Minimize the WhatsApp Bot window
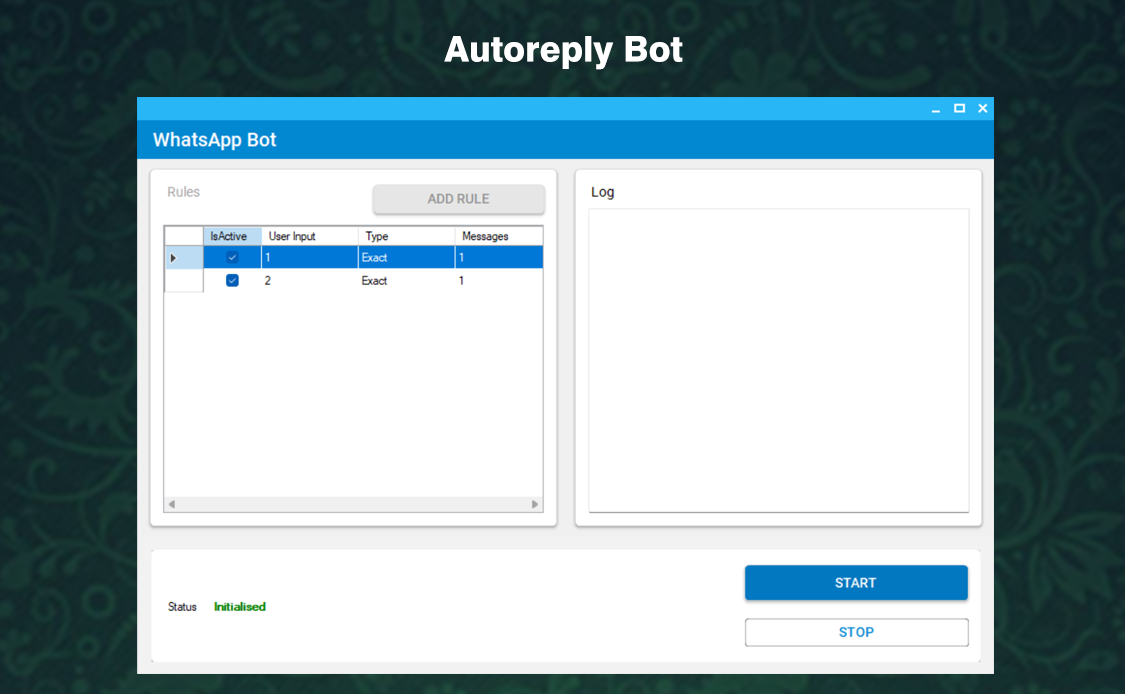1125x694 pixels. (936, 108)
